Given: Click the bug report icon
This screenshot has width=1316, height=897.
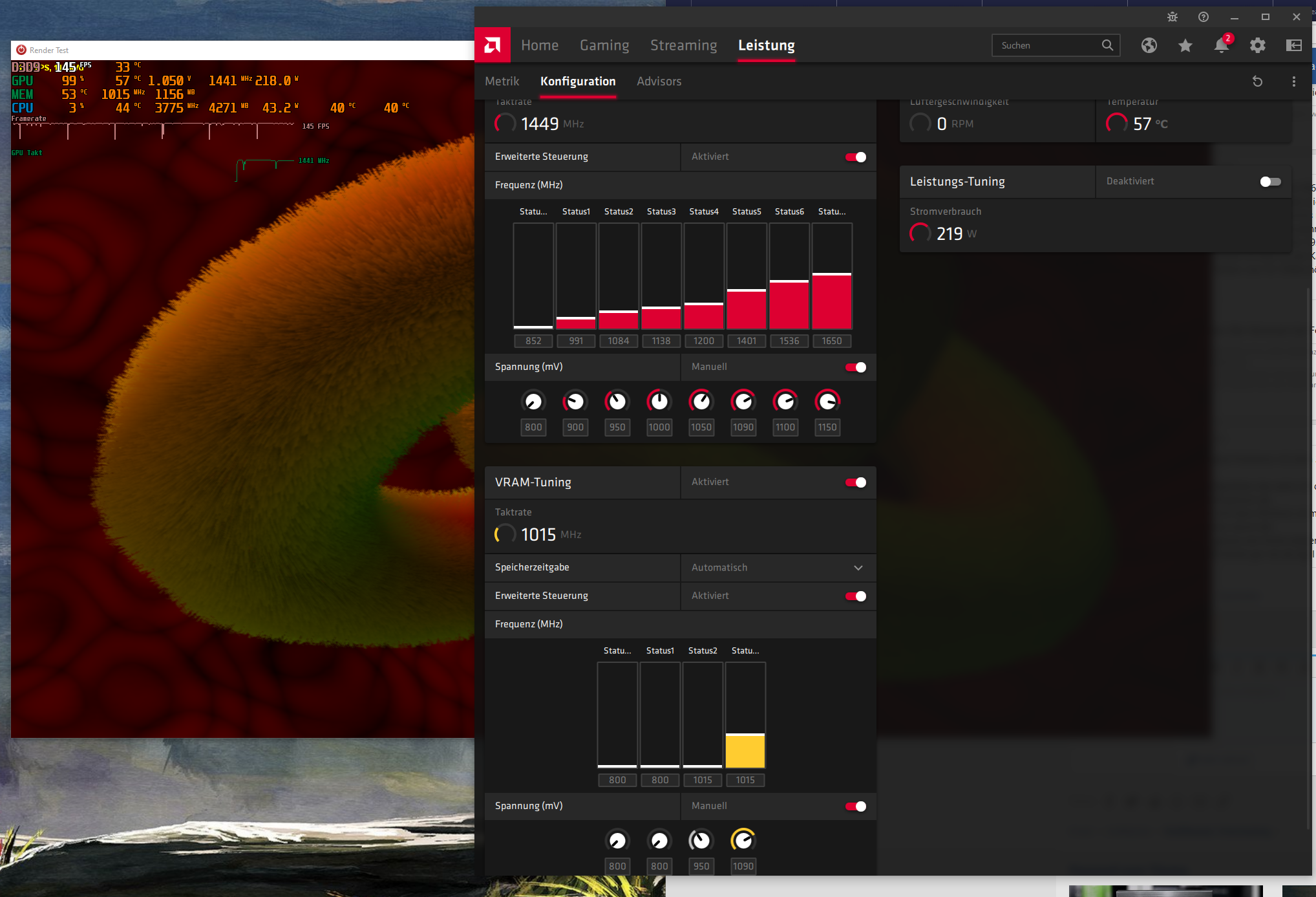Looking at the screenshot, I should click(x=1172, y=17).
